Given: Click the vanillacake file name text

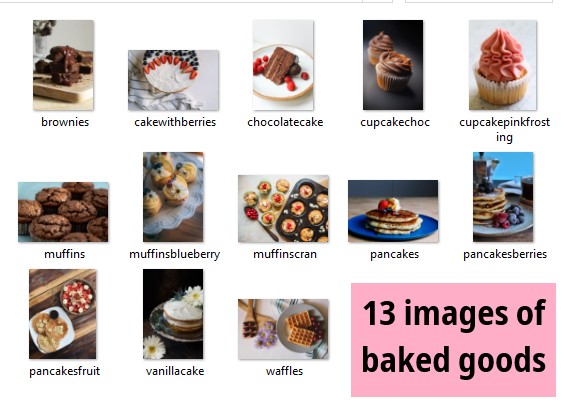Looking at the screenshot, I should [x=175, y=371].
